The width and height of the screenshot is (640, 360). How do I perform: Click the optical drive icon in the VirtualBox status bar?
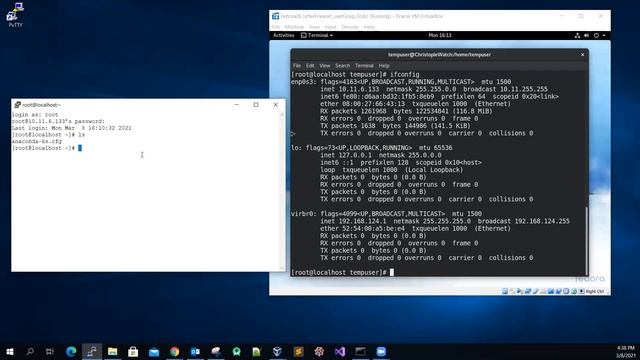pos(512,291)
